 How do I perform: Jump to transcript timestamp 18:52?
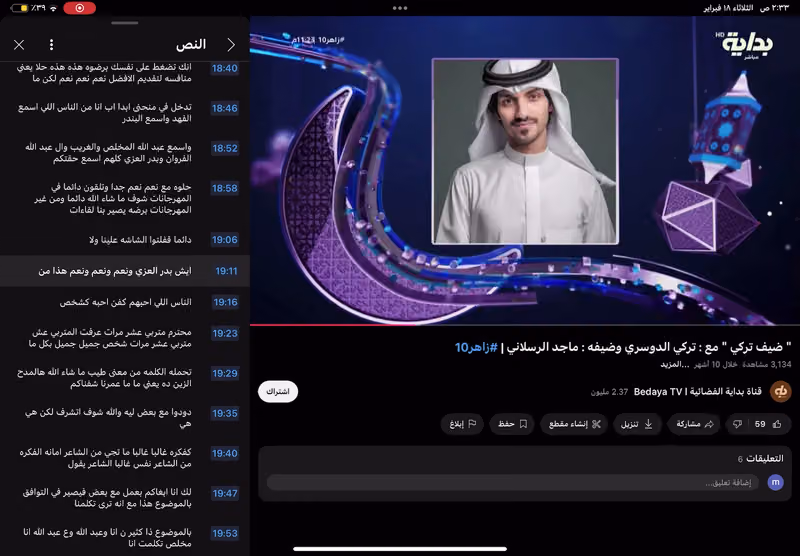224,148
